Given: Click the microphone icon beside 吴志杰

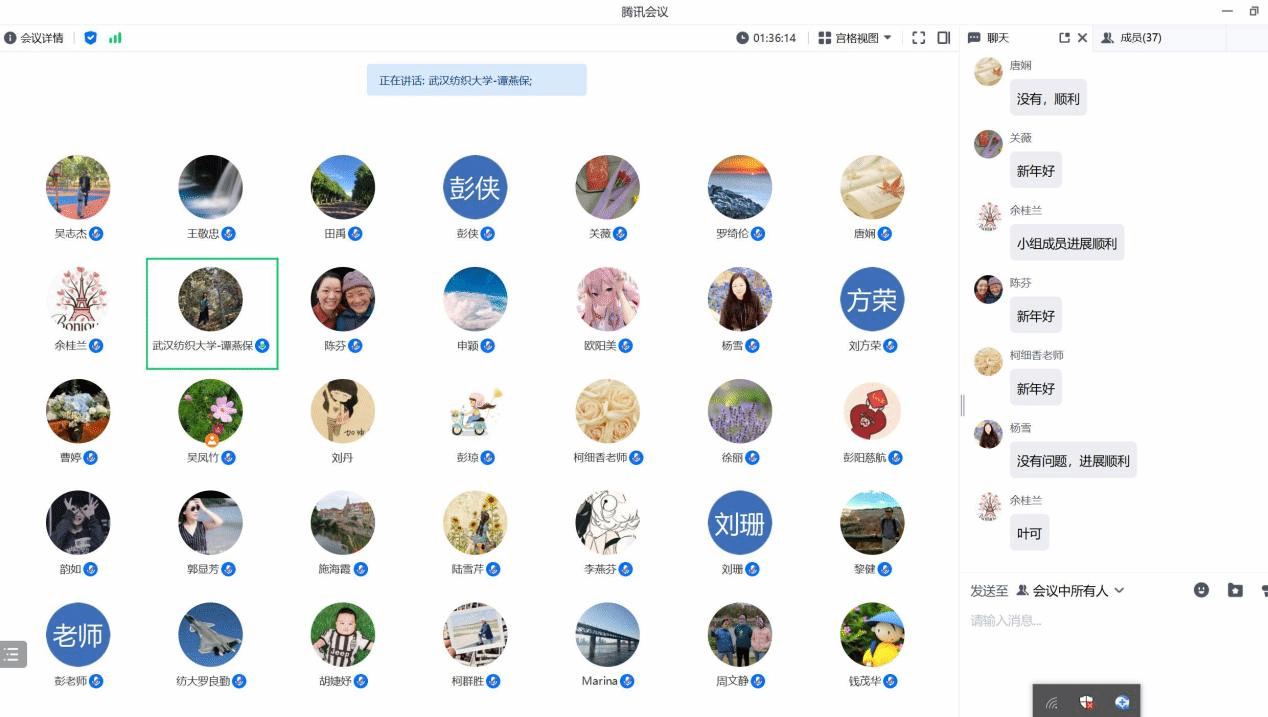Looking at the screenshot, I should click(x=96, y=234).
